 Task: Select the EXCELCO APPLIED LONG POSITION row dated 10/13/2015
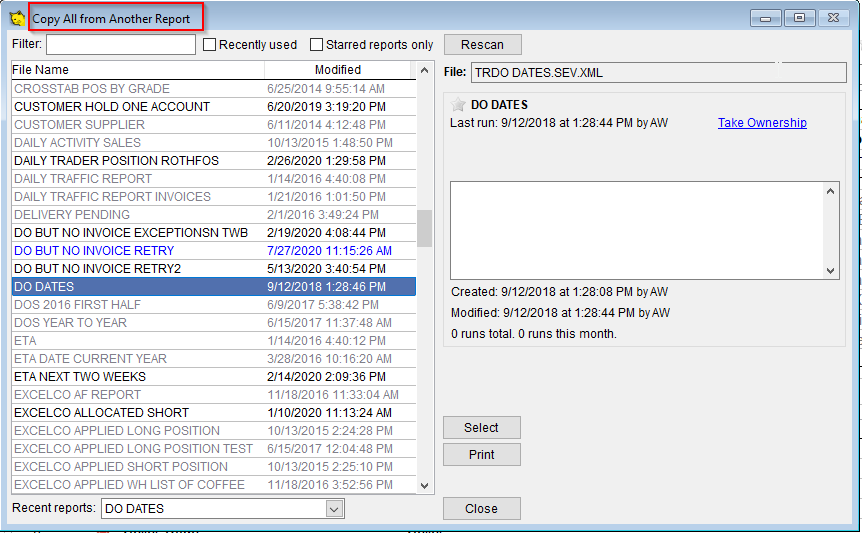(214, 431)
